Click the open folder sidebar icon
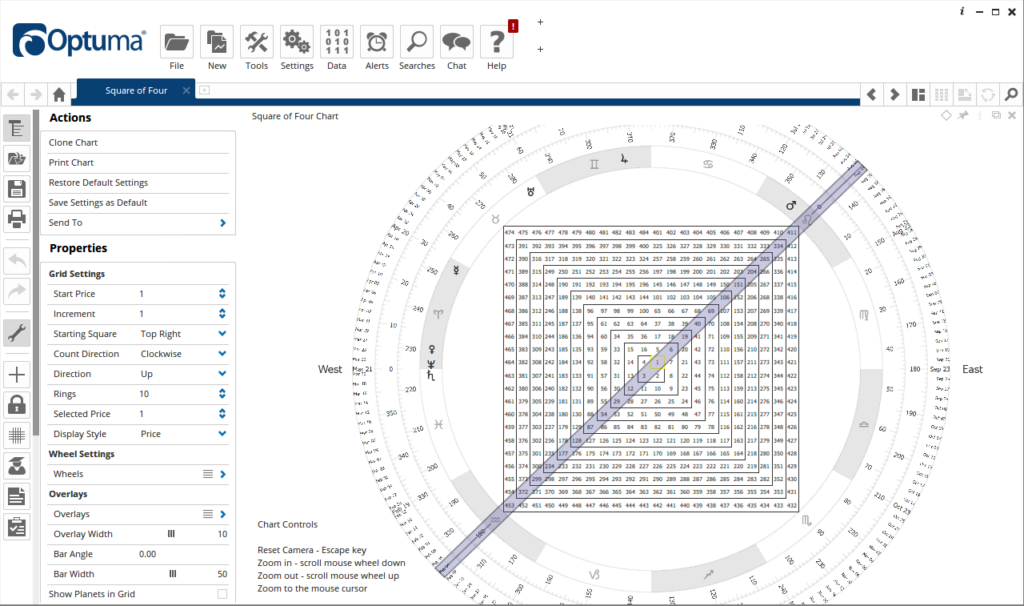 tap(16, 158)
